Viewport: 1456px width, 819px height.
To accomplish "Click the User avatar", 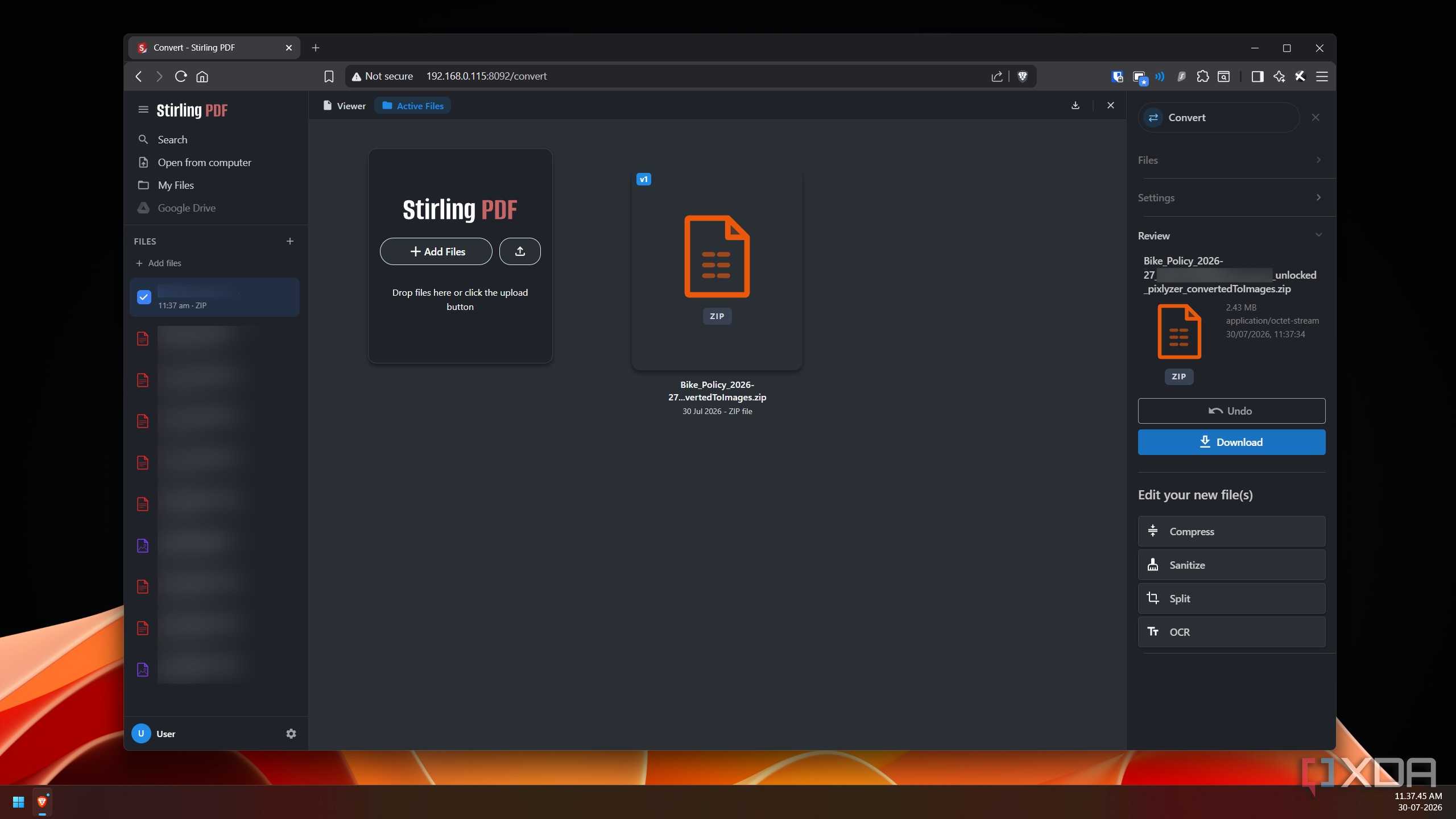I will (x=141, y=734).
